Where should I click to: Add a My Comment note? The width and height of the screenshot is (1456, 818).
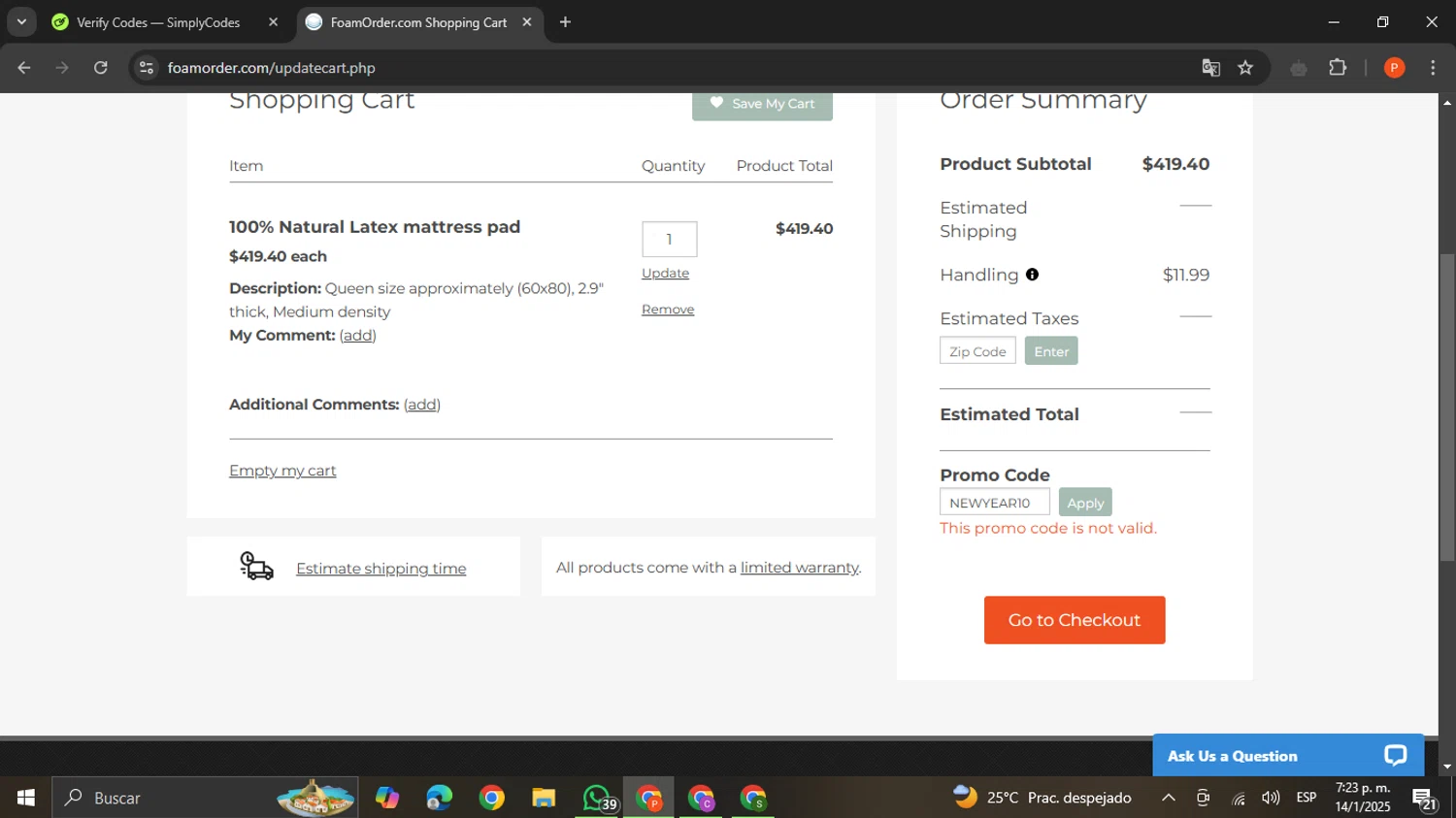[x=357, y=336]
